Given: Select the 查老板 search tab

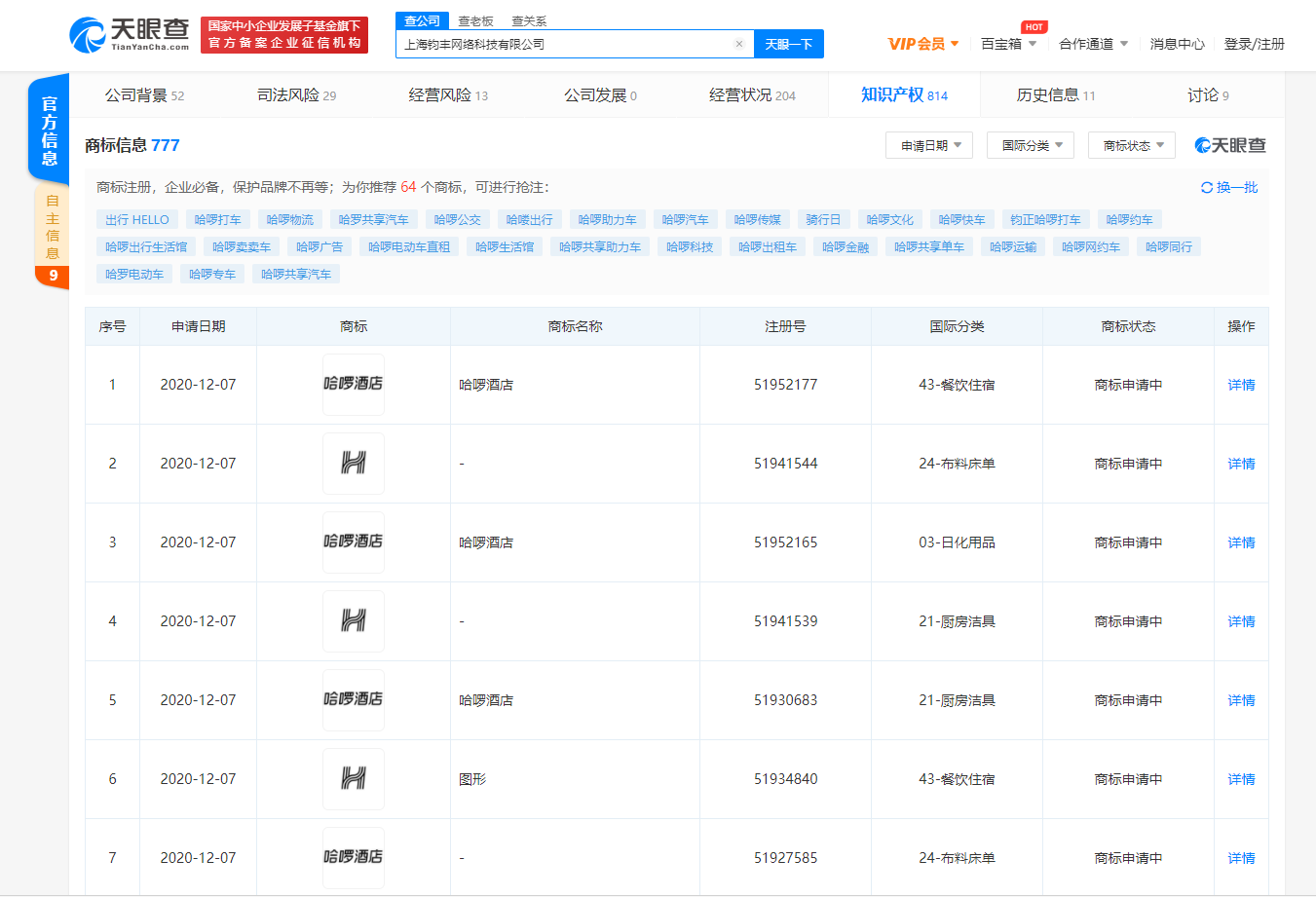Looking at the screenshot, I should pyautogui.click(x=475, y=21).
